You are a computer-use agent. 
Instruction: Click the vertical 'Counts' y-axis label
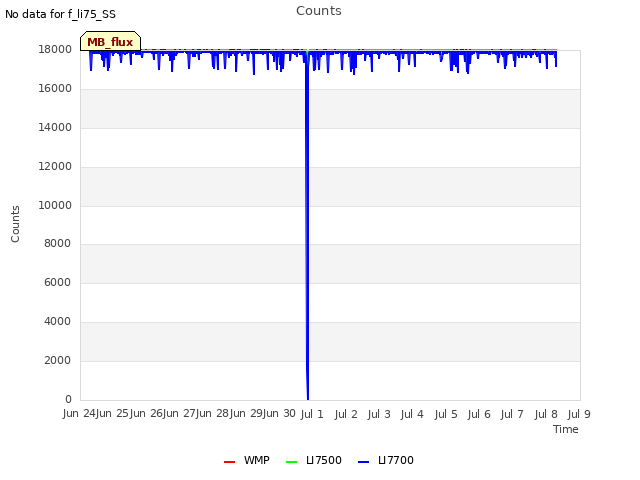[15, 224]
